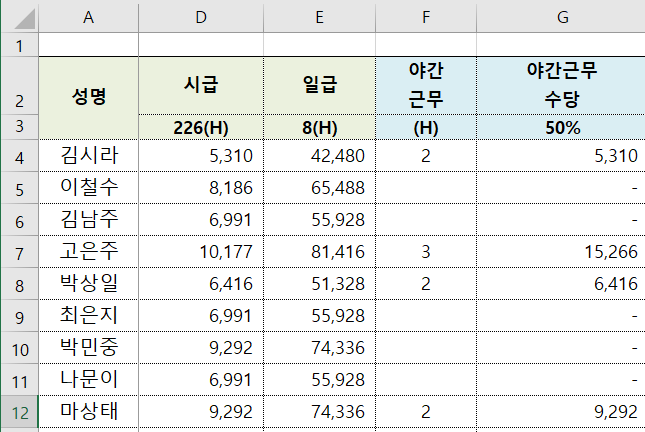Screen dimensions: 645x432
Task: Click daily wage 74,336 in 마상태 row
Action: 319,411
